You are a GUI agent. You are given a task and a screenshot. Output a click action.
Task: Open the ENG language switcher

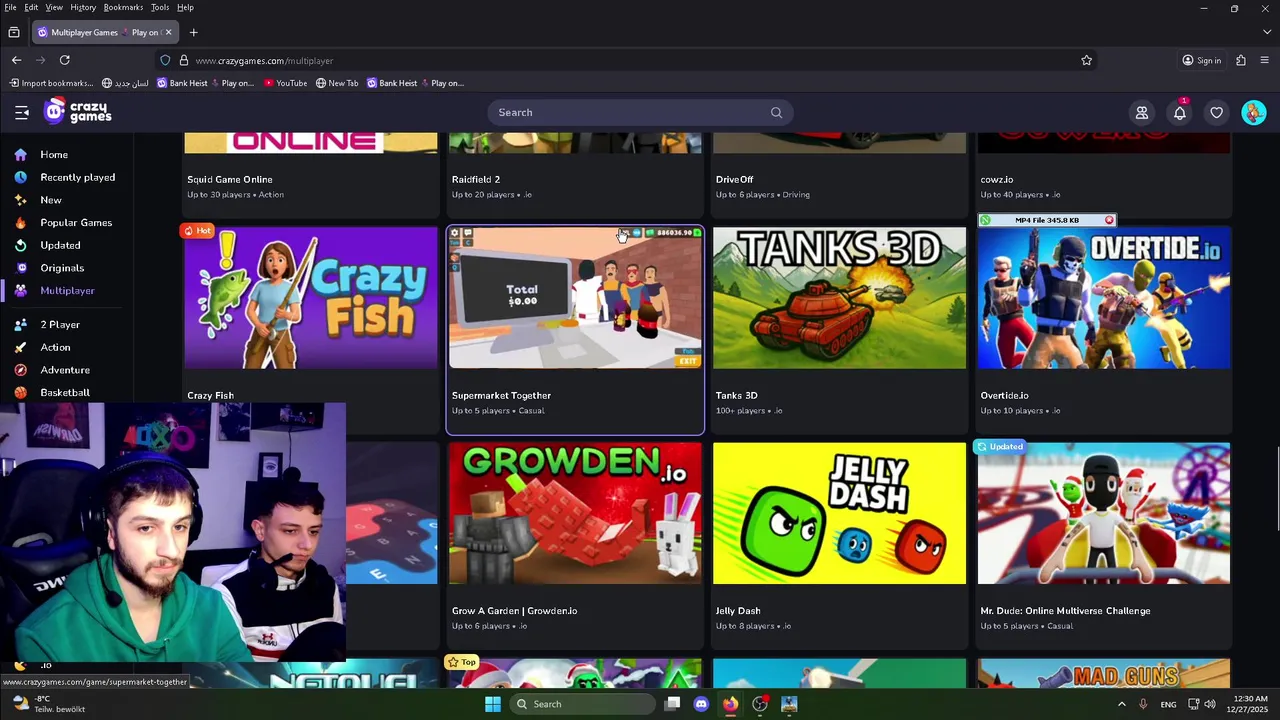pos(1168,705)
